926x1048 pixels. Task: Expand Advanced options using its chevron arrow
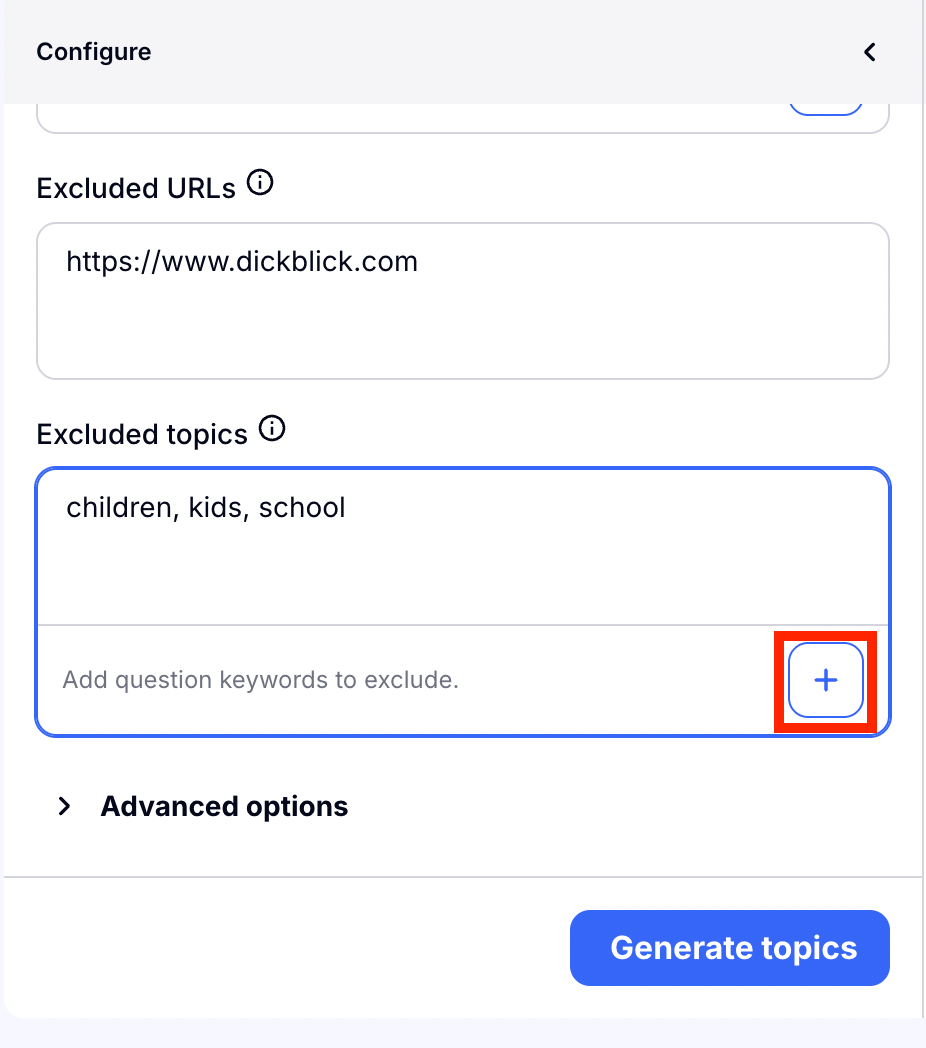(x=65, y=806)
